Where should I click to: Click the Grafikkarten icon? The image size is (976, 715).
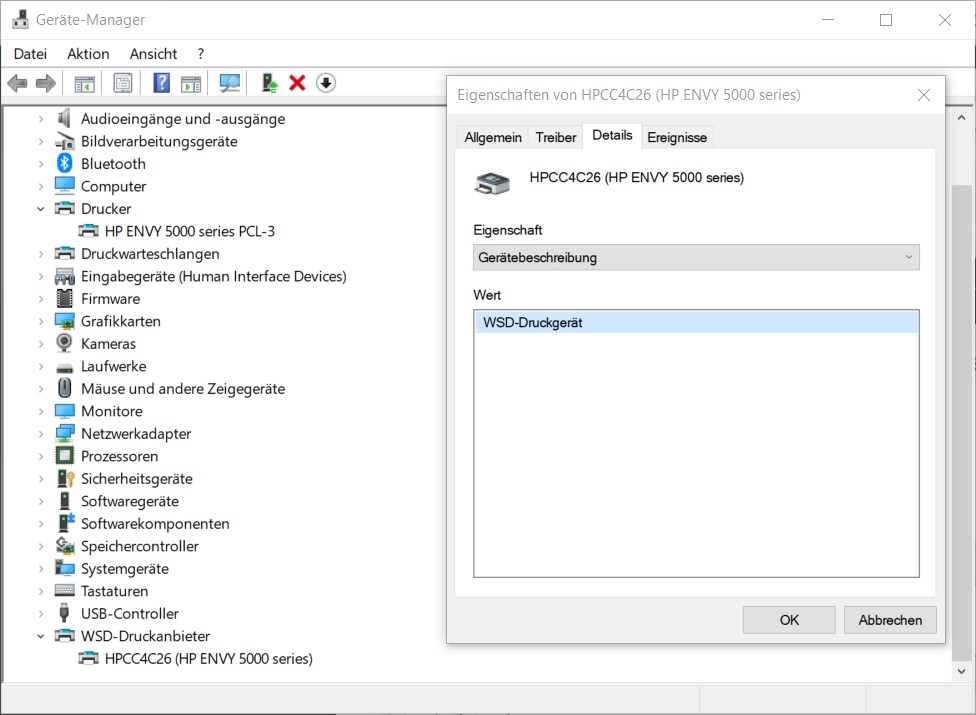[x=65, y=321]
